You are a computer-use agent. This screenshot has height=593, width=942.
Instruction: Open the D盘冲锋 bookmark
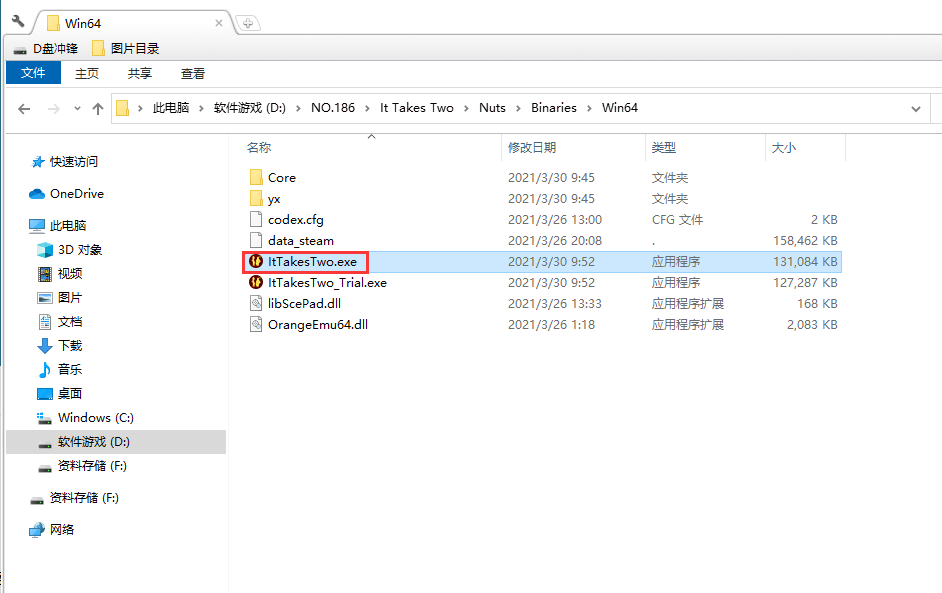(46, 49)
